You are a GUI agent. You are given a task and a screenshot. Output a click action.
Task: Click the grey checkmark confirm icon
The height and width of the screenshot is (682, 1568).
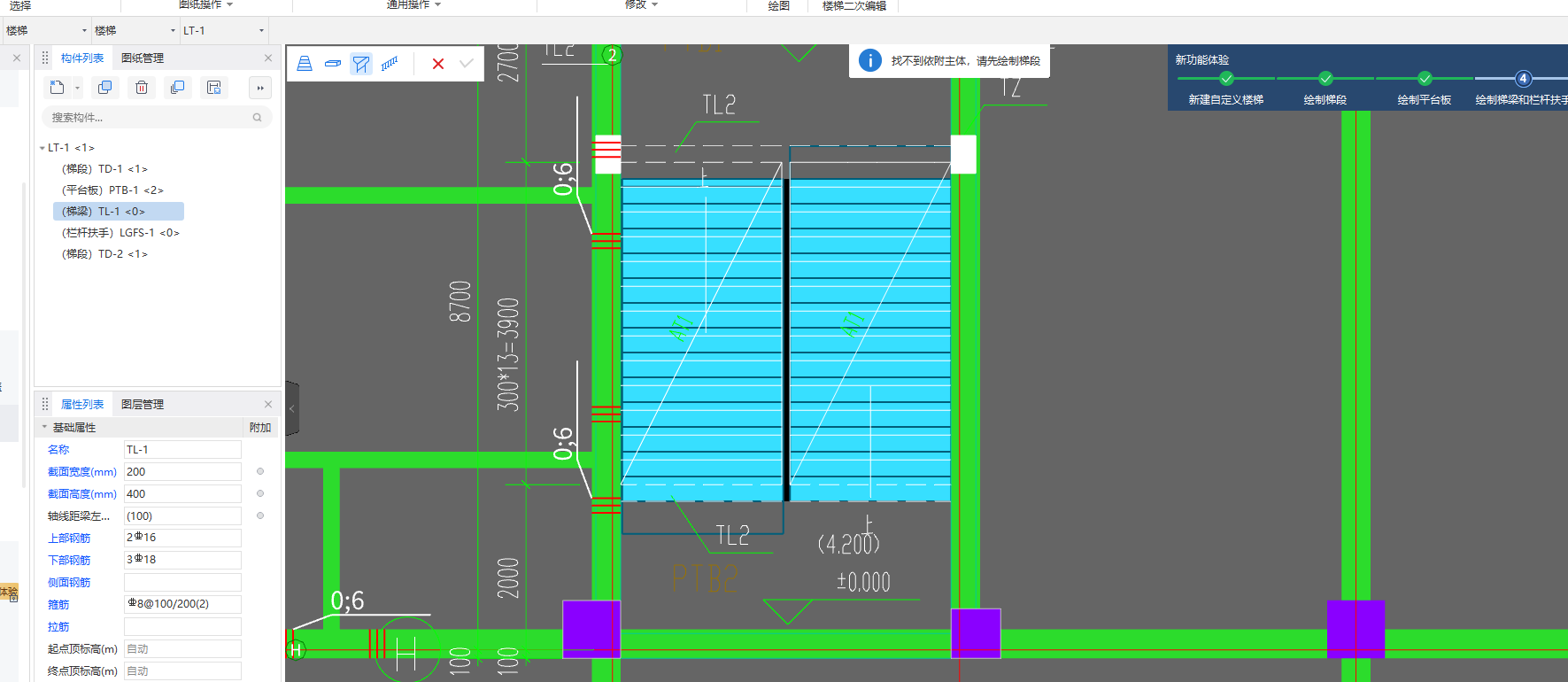tap(467, 64)
